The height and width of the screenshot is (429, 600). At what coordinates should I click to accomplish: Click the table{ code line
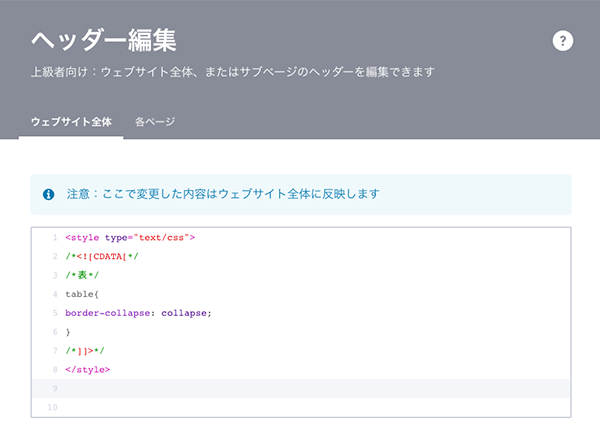tap(82, 294)
